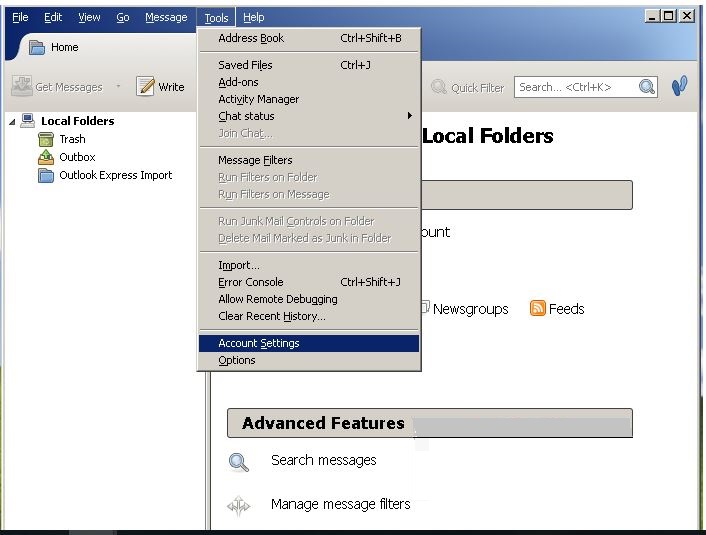Select Local Folders in folder tree
706x535 pixels.
coord(77,121)
